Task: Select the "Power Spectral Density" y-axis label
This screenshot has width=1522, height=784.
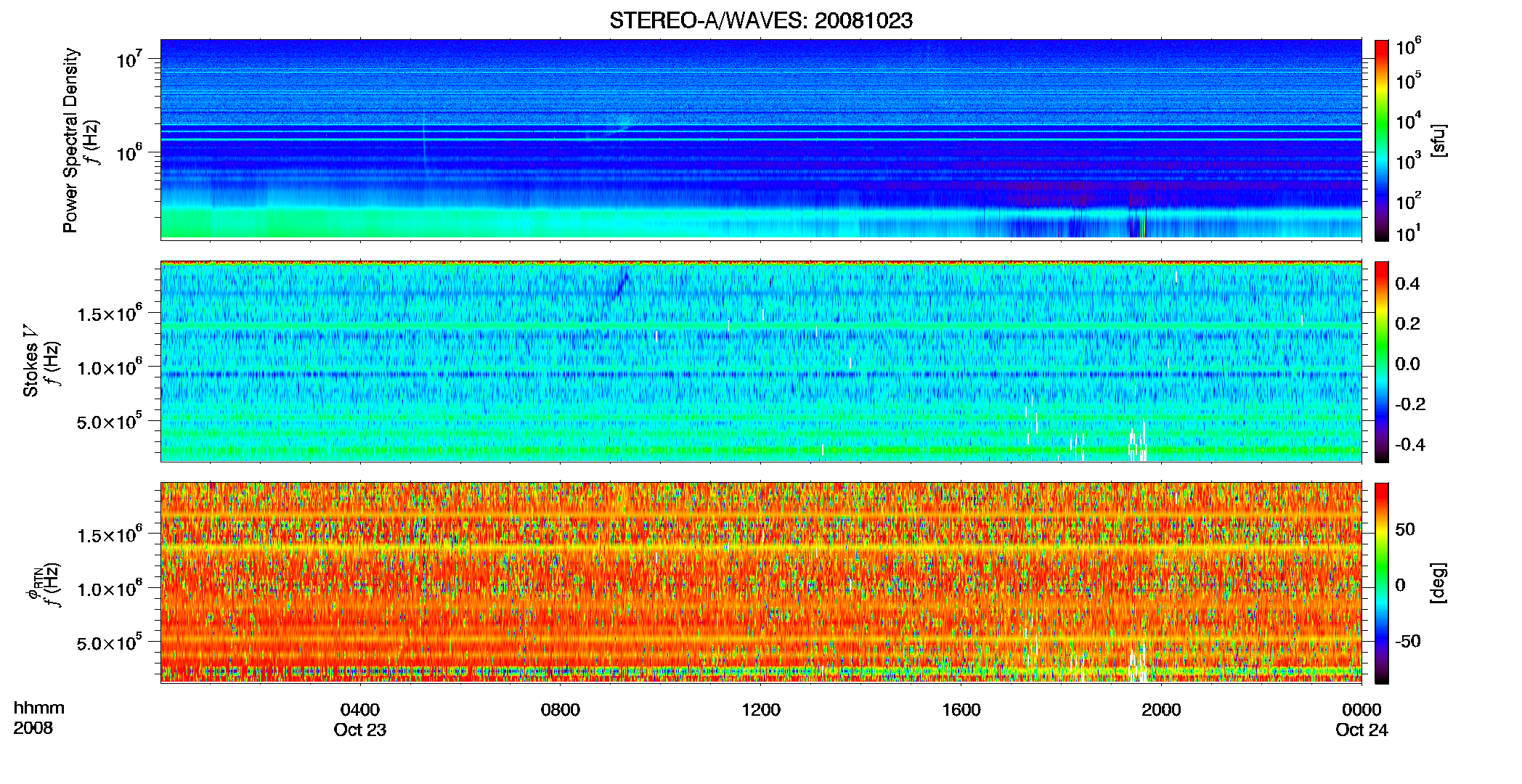Action: 70,140
